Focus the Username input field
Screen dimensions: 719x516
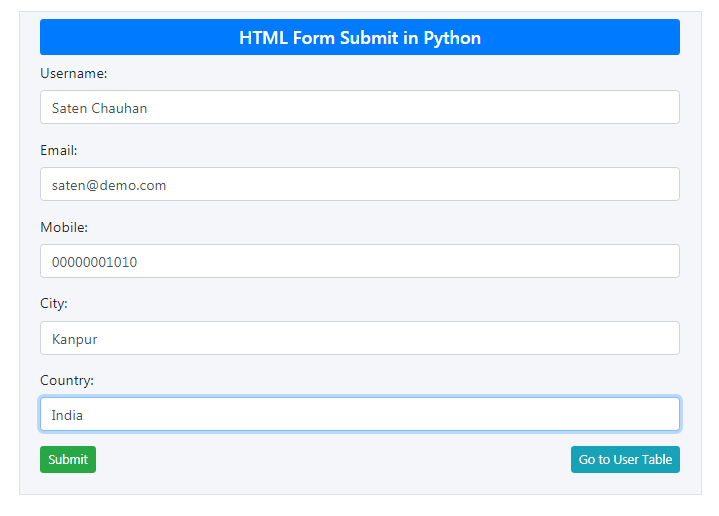pos(360,107)
